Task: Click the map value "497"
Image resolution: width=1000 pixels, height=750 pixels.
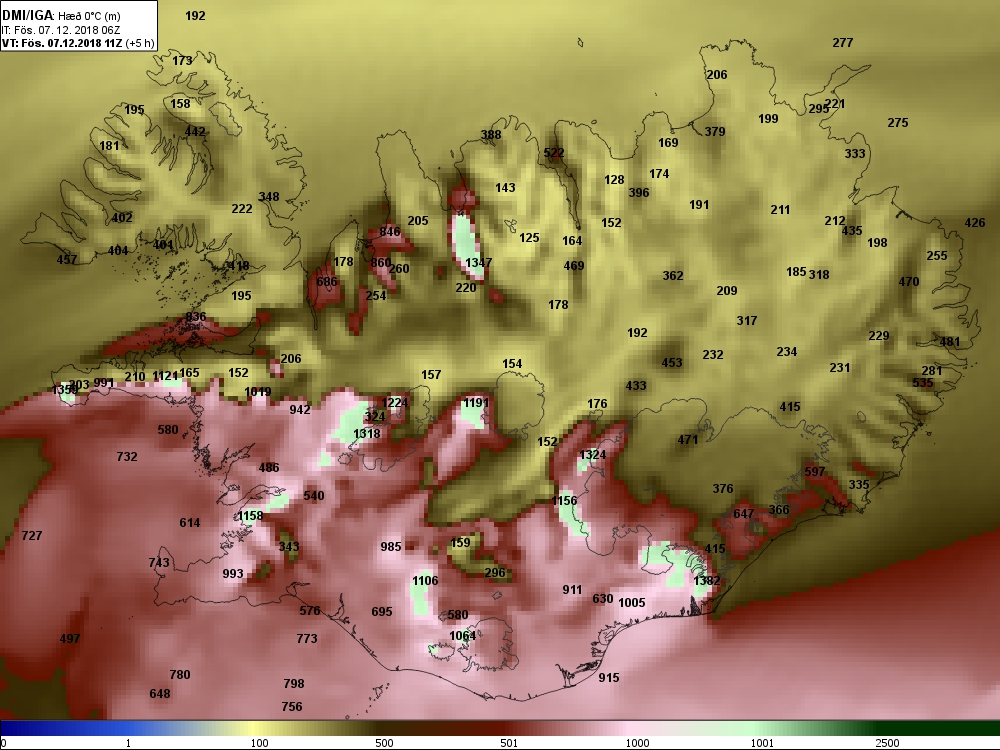Action: (70, 638)
